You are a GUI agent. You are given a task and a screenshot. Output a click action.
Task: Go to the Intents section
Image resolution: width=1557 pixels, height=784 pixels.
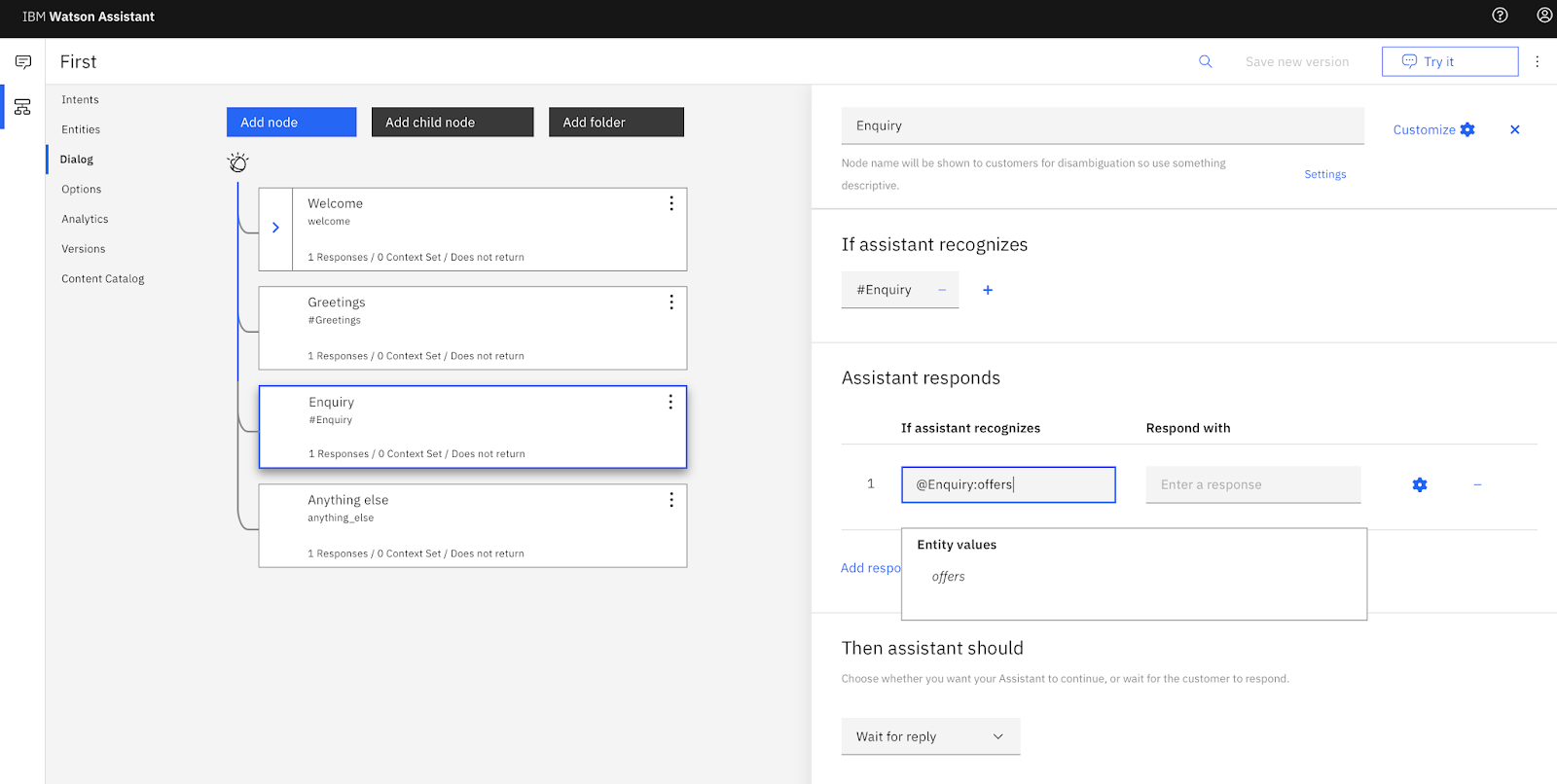[80, 99]
